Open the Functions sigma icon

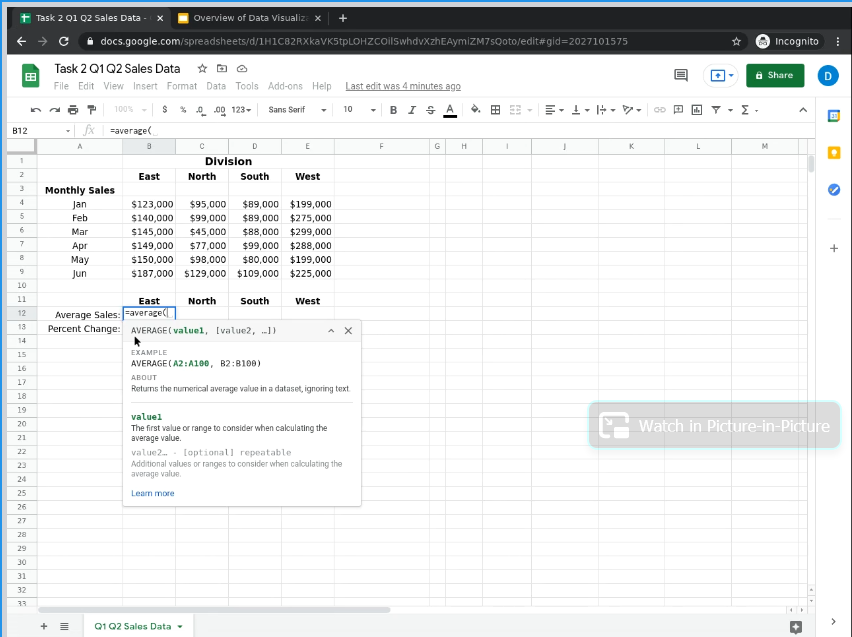745,110
